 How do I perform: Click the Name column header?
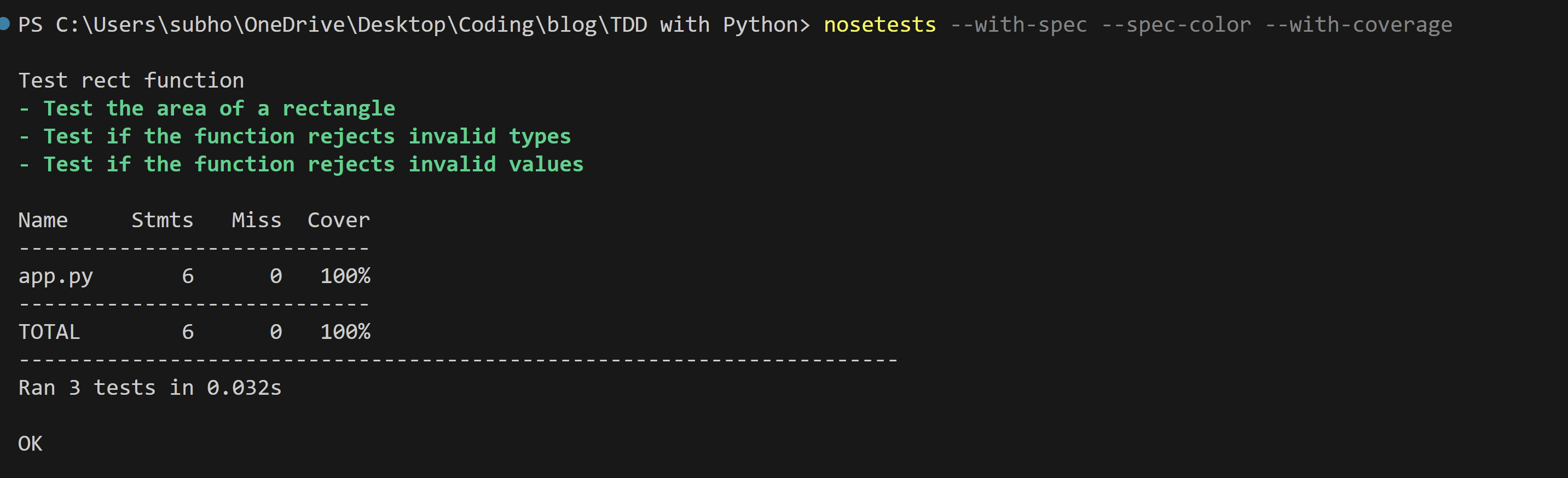point(43,220)
